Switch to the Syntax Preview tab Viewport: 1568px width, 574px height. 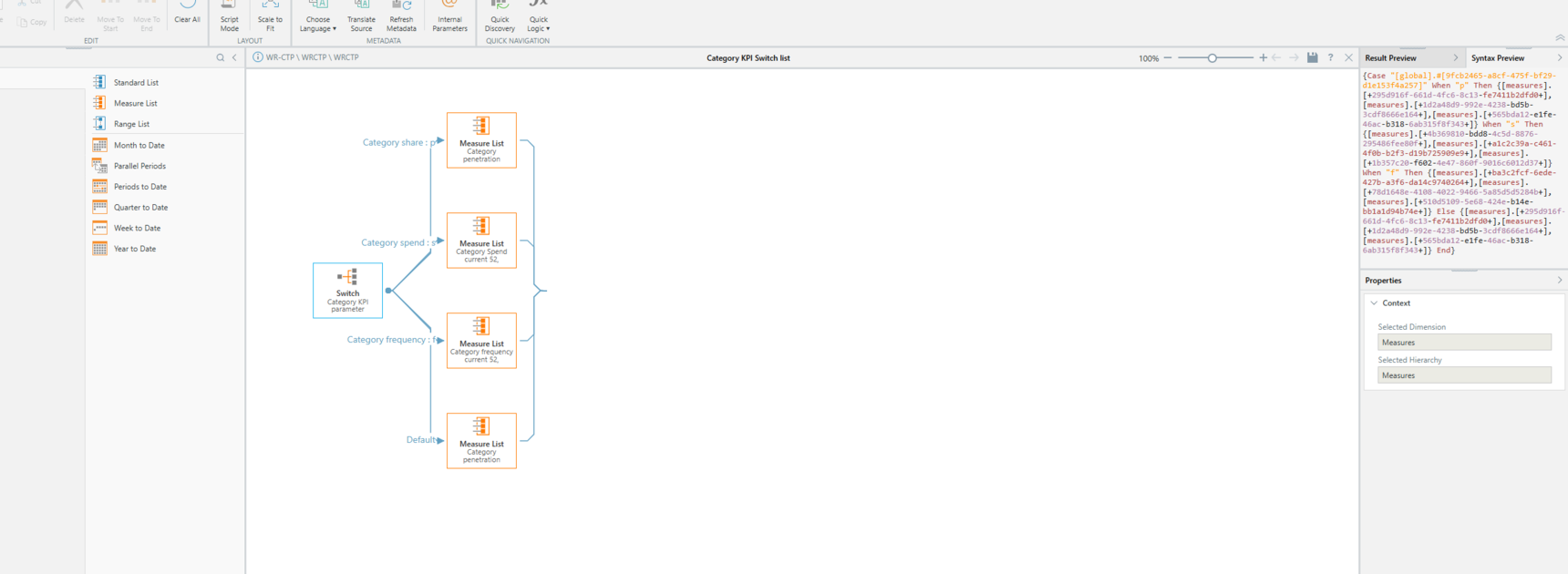pos(1497,58)
